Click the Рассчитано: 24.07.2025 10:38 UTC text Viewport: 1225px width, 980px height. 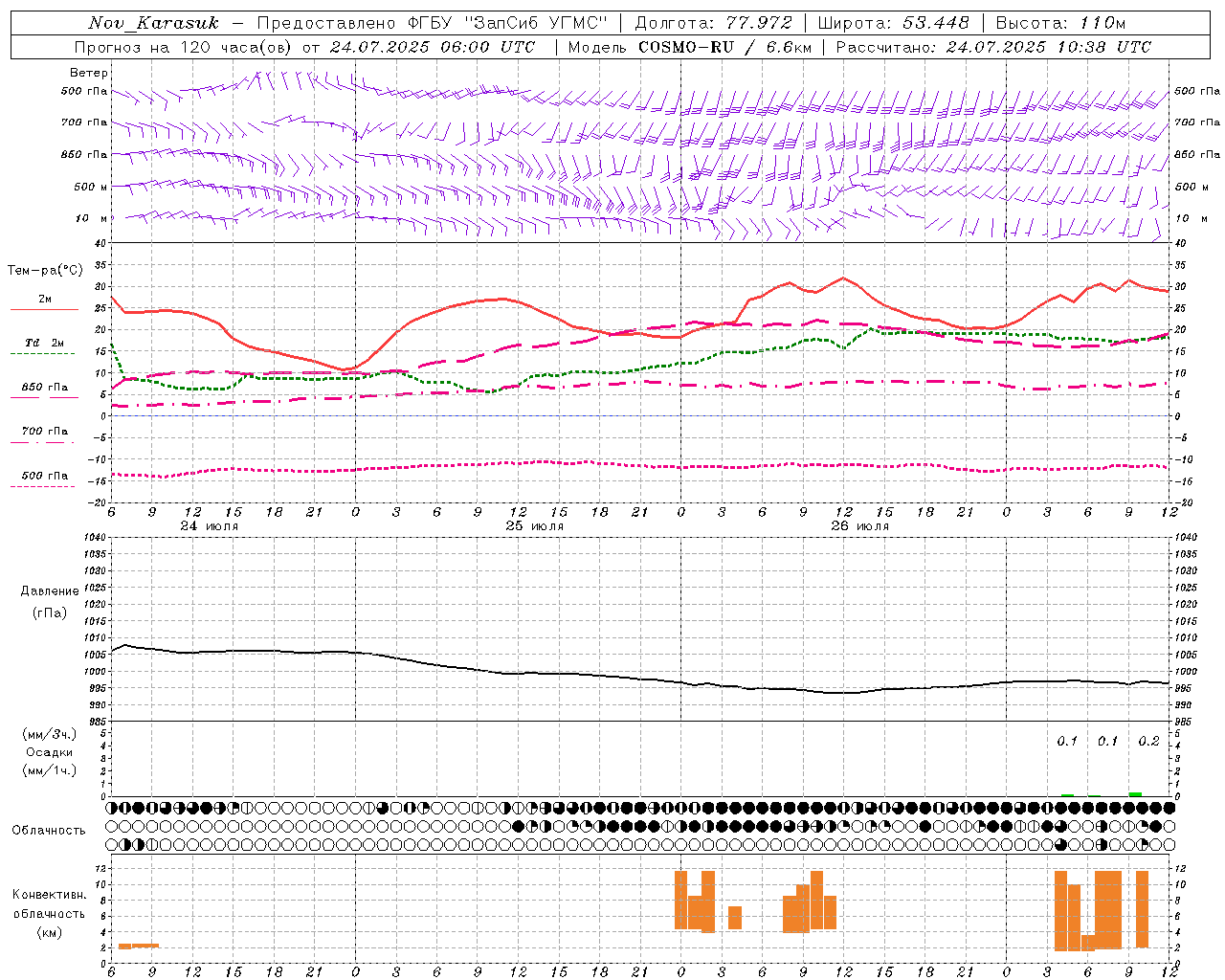993,47
